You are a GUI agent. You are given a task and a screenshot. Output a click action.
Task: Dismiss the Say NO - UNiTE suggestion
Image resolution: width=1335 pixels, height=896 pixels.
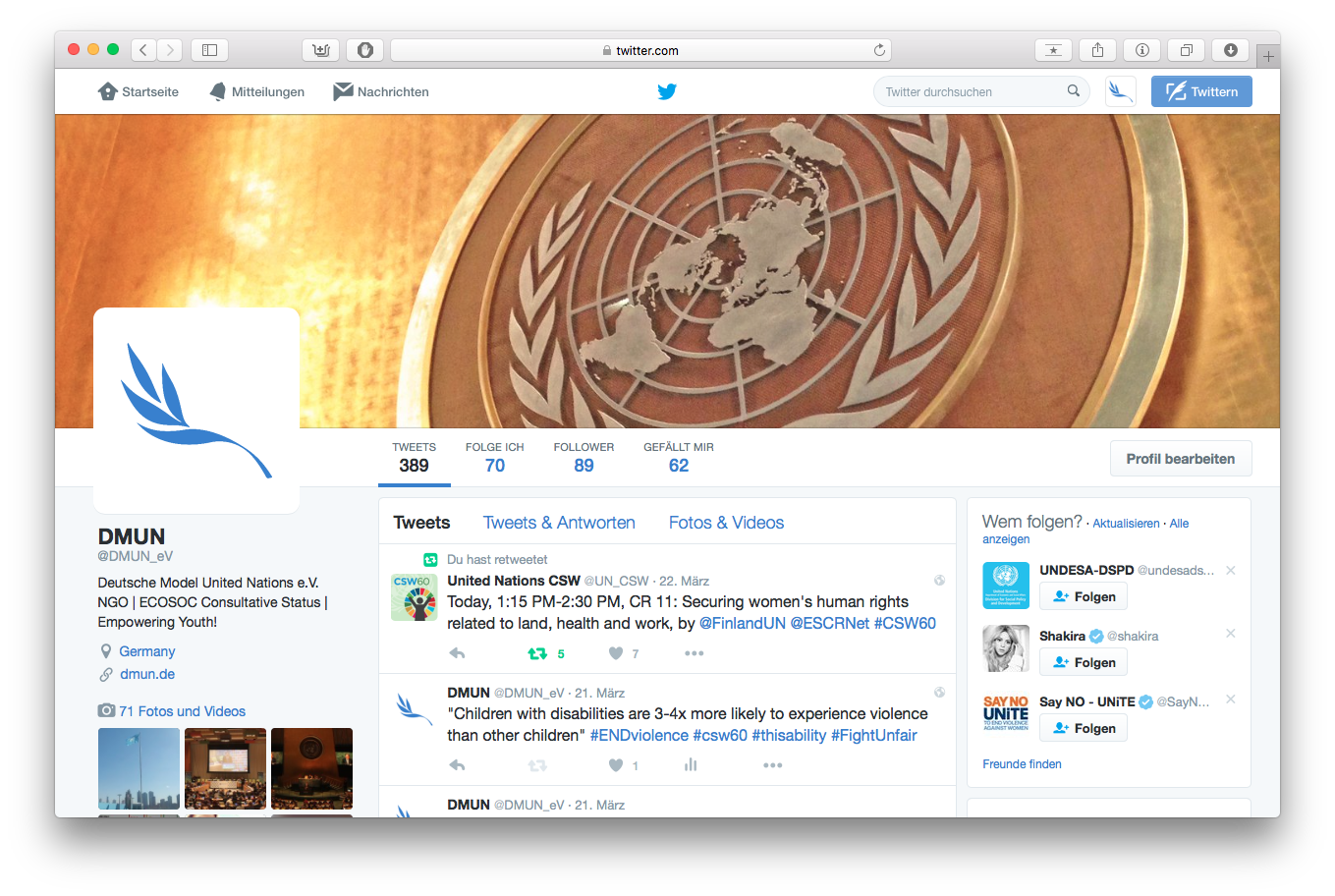point(1230,700)
